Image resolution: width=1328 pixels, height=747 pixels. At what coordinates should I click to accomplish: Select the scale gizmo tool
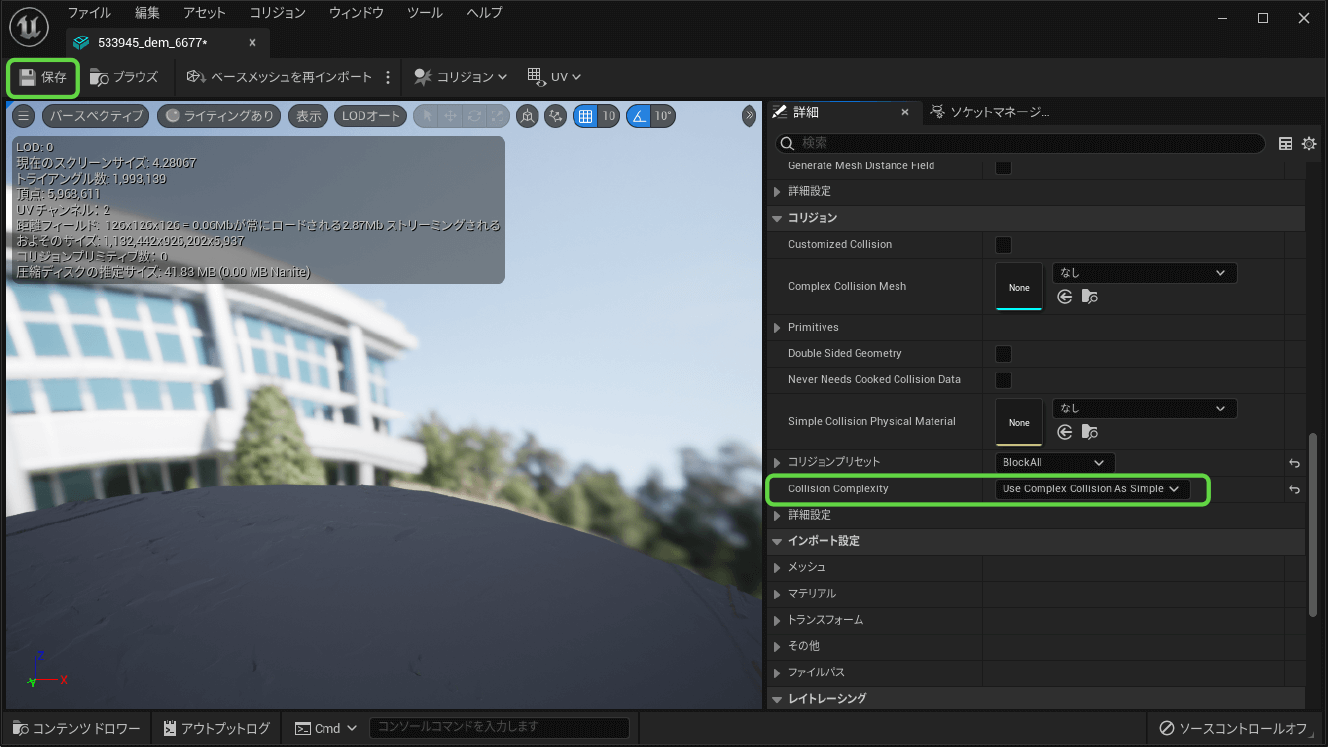[497, 116]
